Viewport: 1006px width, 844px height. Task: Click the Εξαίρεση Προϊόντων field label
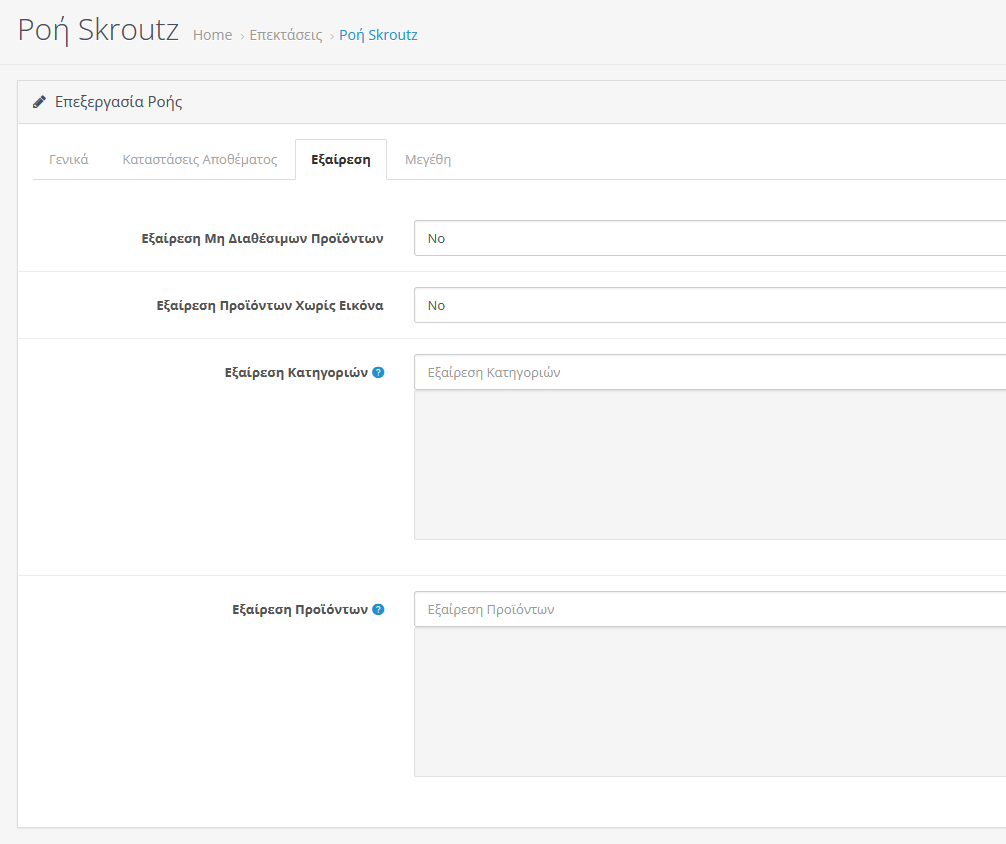click(300, 609)
